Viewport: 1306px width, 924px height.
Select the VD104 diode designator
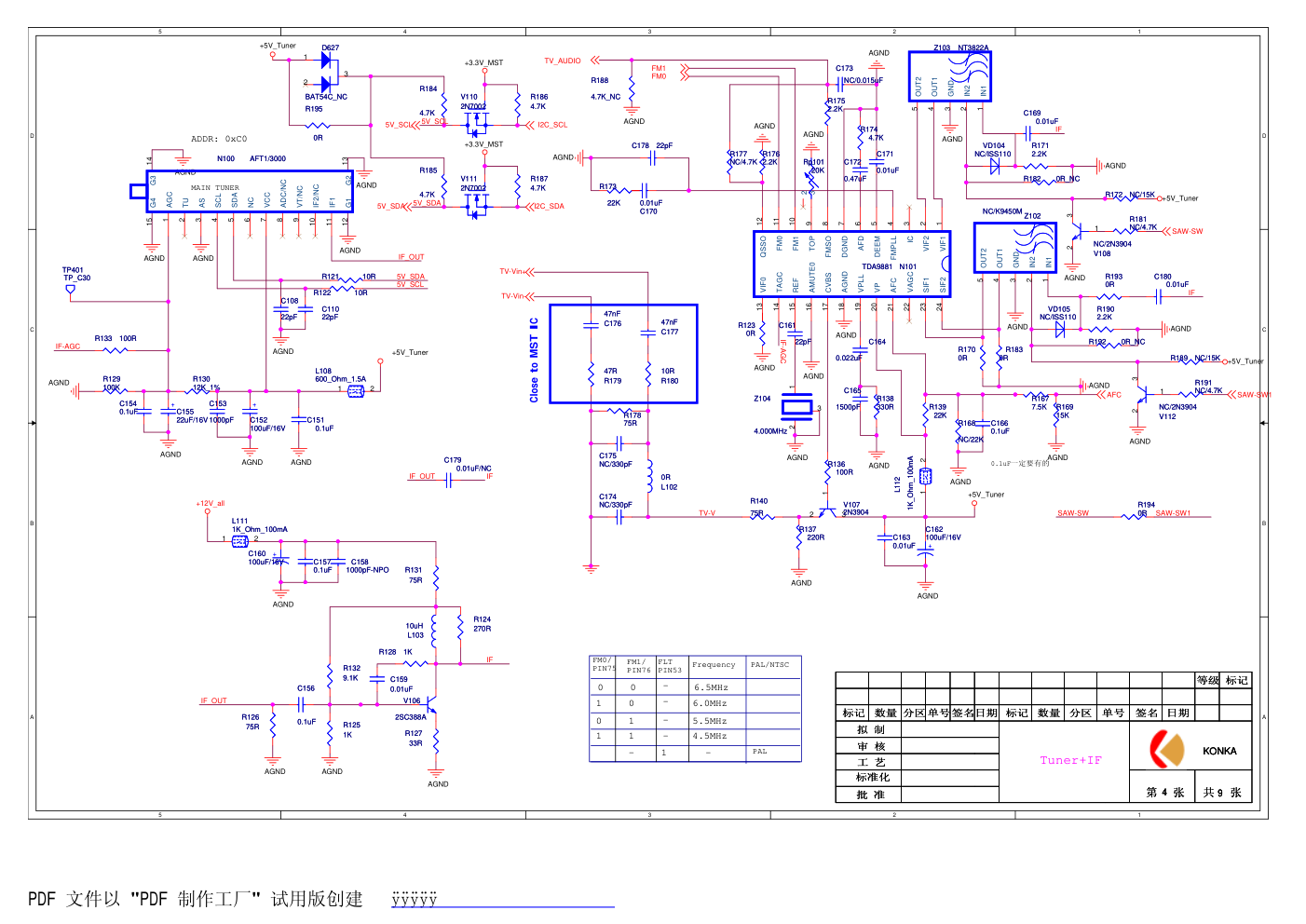[x=994, y=145]
